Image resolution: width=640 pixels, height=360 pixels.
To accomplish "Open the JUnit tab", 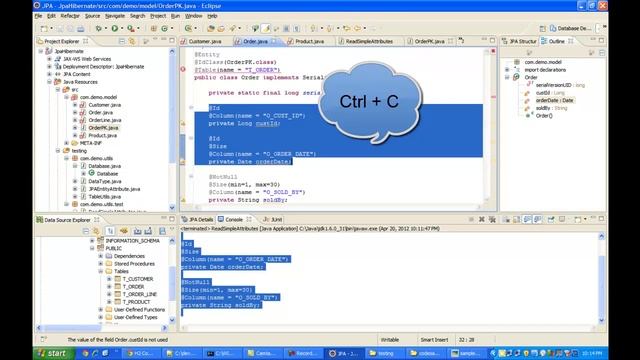I will click(x=273, y=220).
